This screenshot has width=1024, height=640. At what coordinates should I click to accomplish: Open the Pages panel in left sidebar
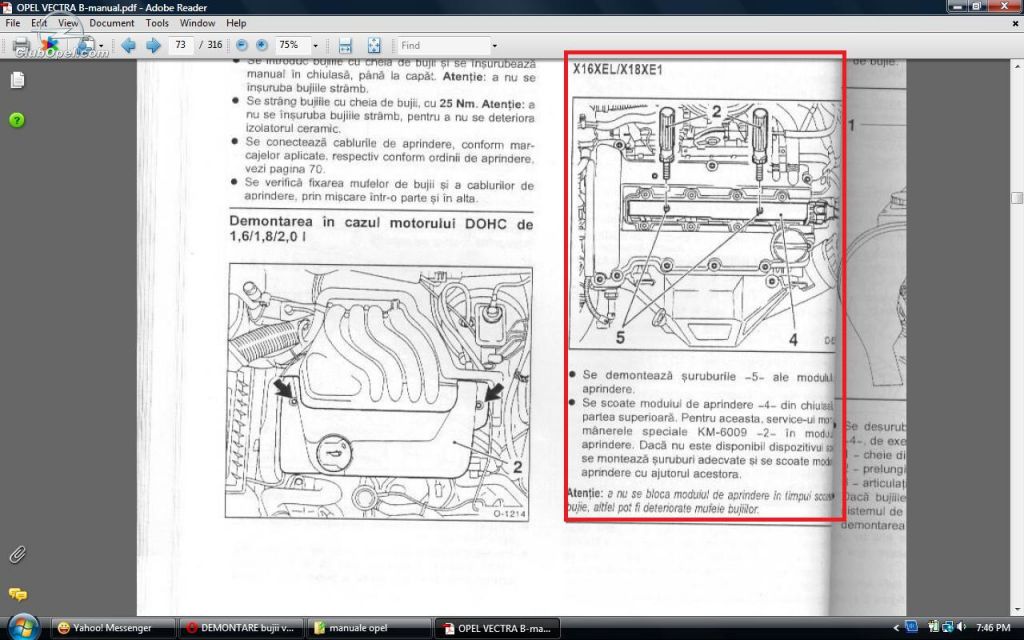point(18,80)
